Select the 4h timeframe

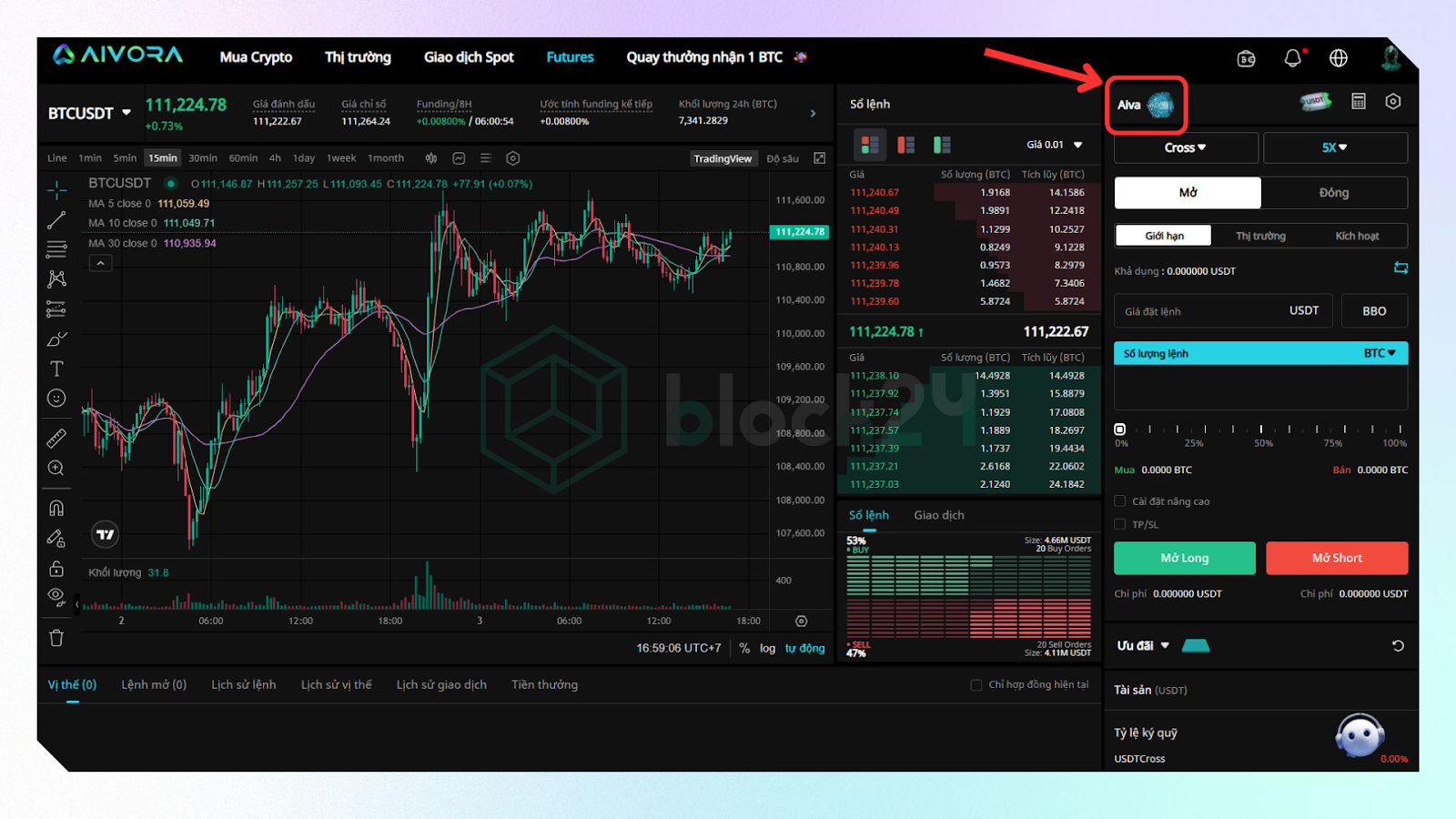[275, 158]
